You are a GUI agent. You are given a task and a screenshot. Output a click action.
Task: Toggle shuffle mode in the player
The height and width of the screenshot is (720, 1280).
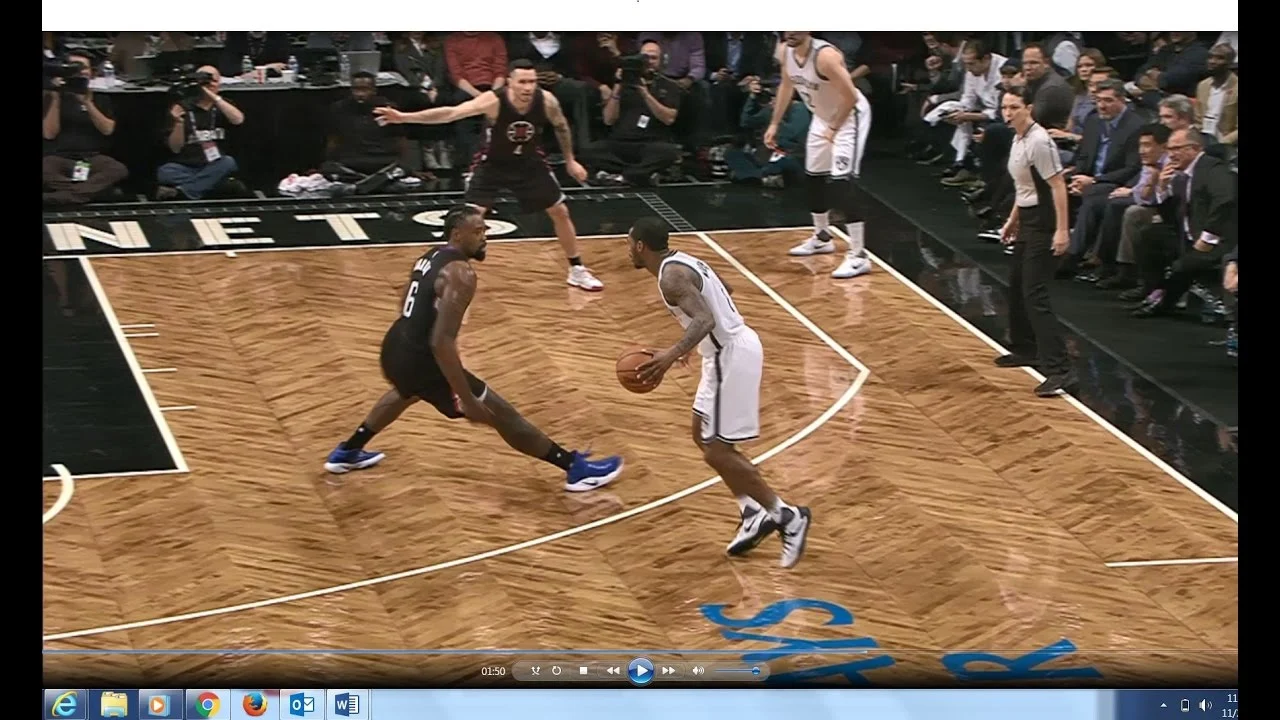click(535, 671)
